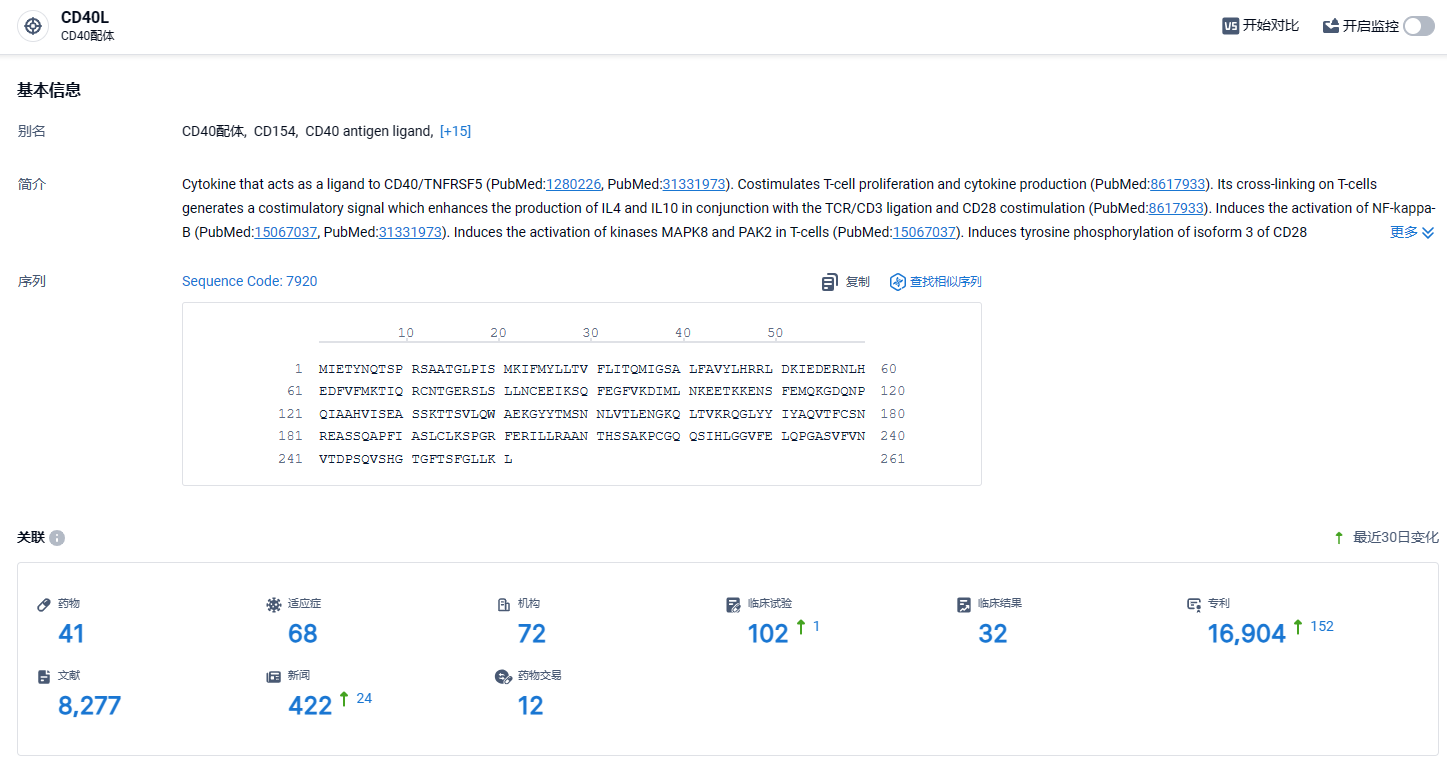The image size is (1447, 761).
Task: Click the monitoring icon beside 开启监控
Action: [1331, 26]
